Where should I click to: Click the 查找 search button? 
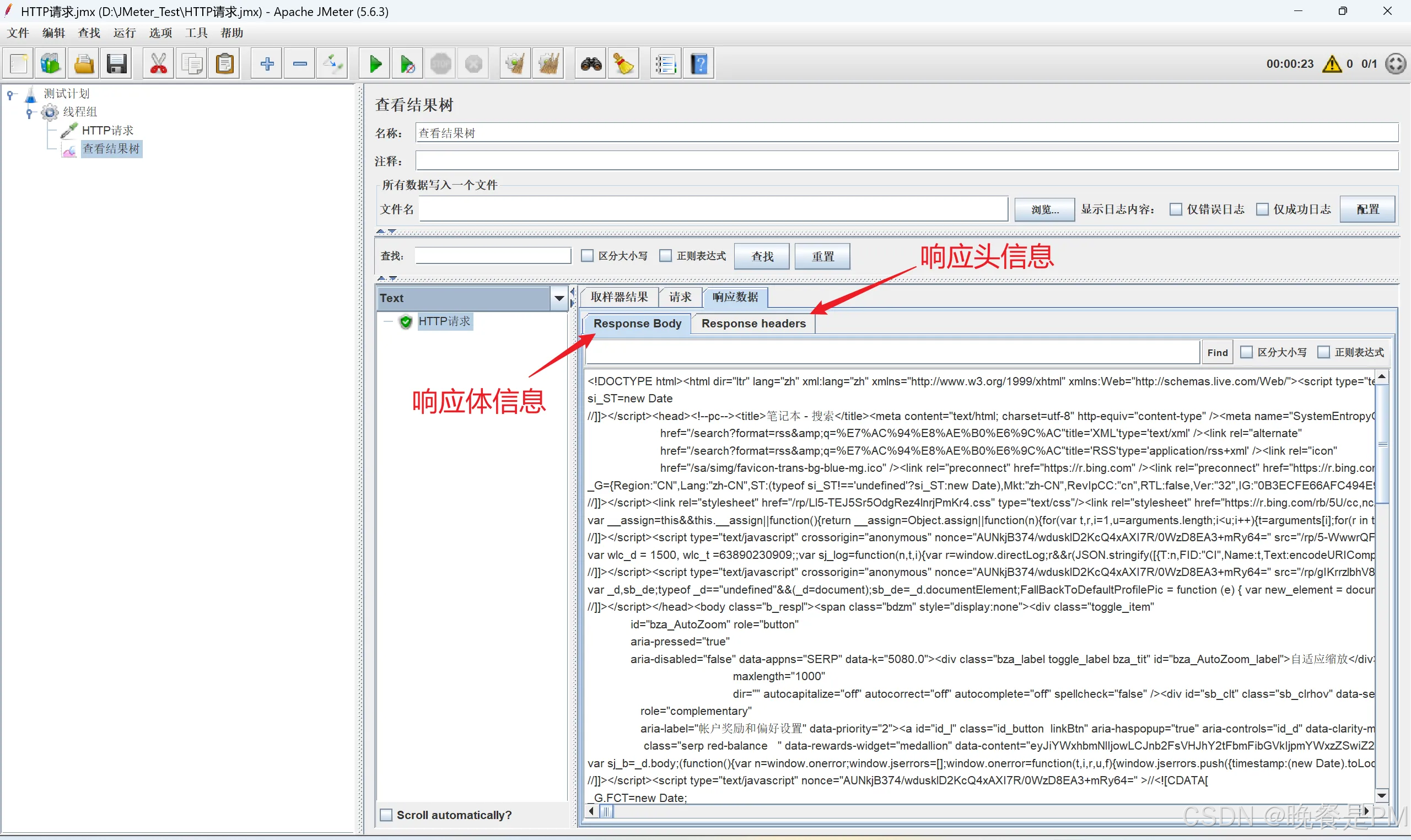click(762, 256)
